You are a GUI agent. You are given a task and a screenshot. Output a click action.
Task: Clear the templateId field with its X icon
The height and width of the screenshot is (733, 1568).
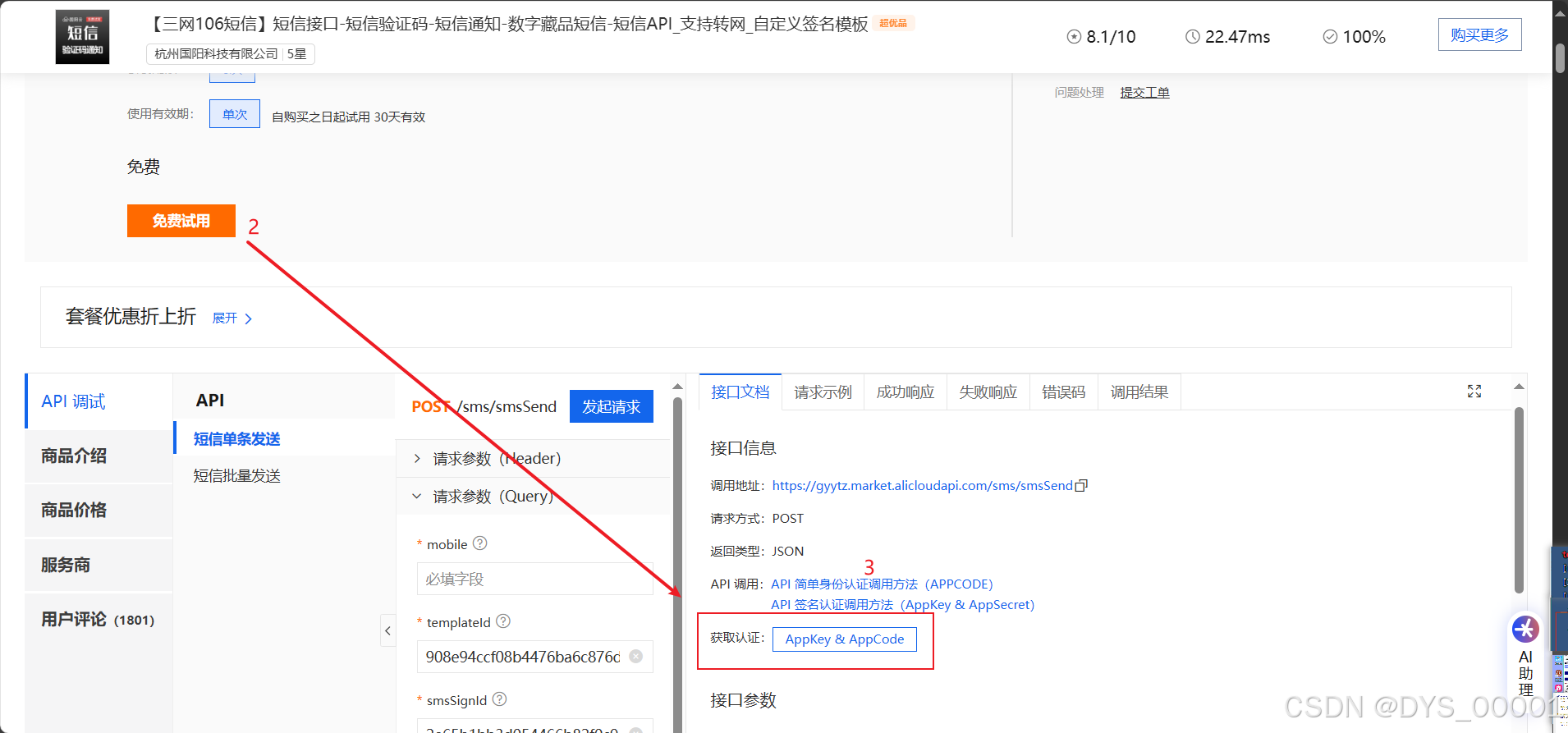pyautogui.click(x=635, y=657)
